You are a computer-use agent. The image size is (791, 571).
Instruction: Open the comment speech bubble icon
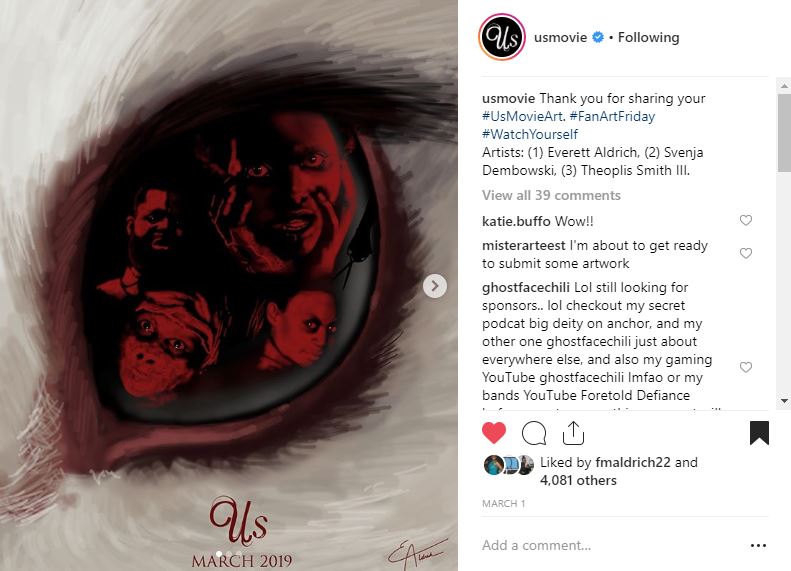534,433
